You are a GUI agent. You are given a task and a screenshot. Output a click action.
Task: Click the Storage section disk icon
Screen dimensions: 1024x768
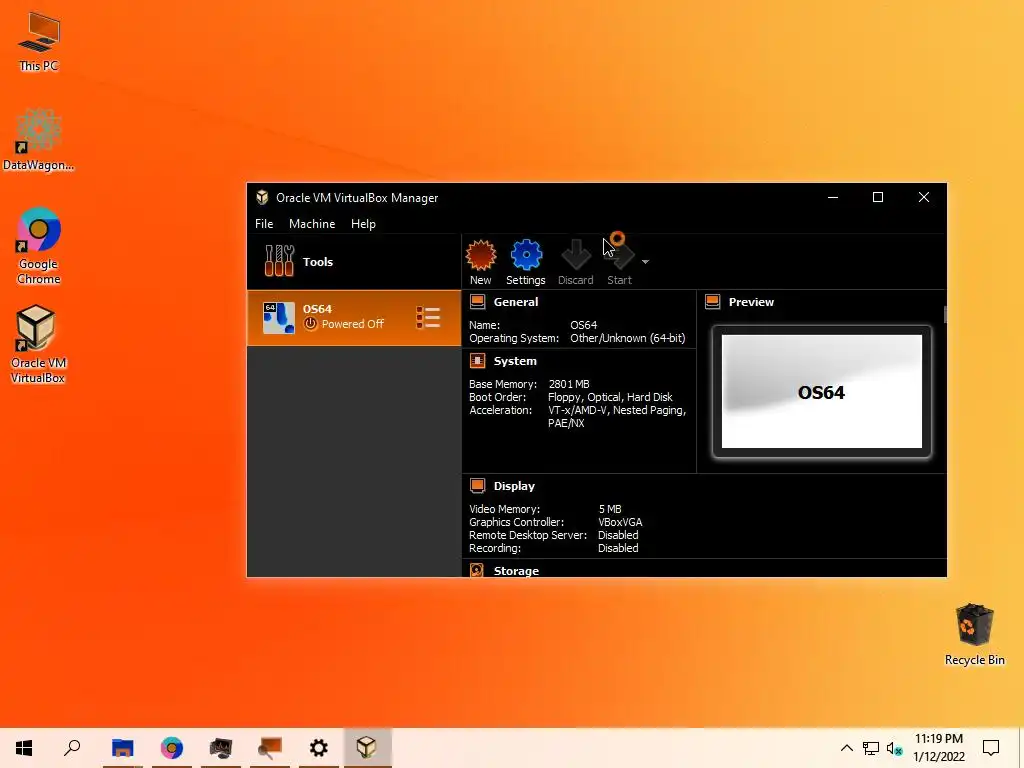pos(477,570)
